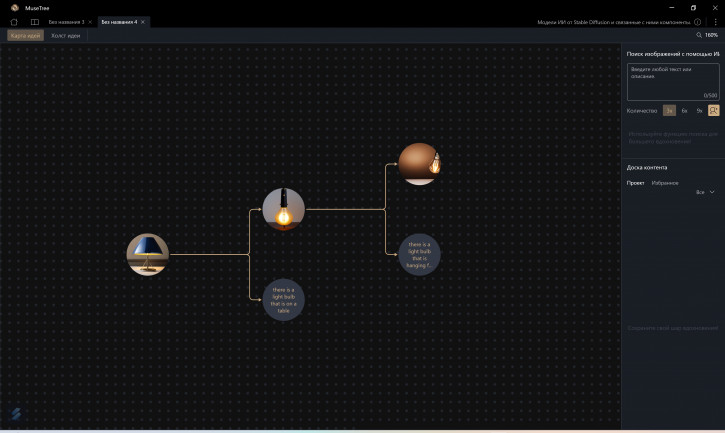Click the 'Поиск изображений с помощью ИИ' heading

point(673,54)
